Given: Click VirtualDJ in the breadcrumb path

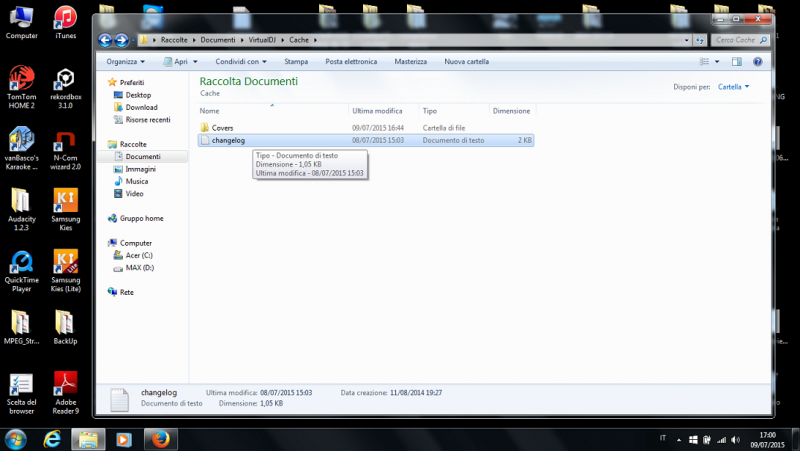Looking at the screenshot, I should click(x=262, y=40).
